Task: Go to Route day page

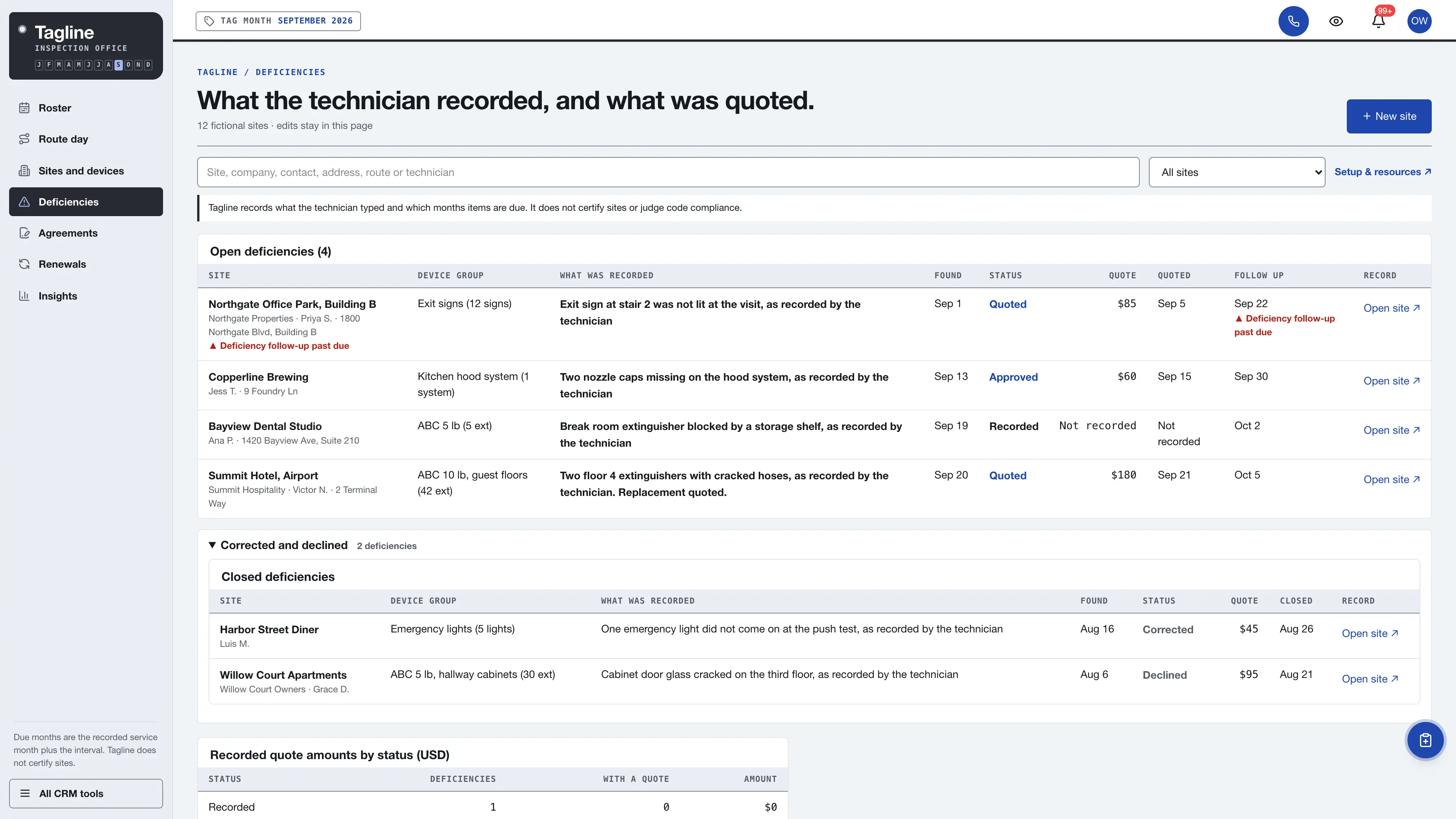Action: 86,139
